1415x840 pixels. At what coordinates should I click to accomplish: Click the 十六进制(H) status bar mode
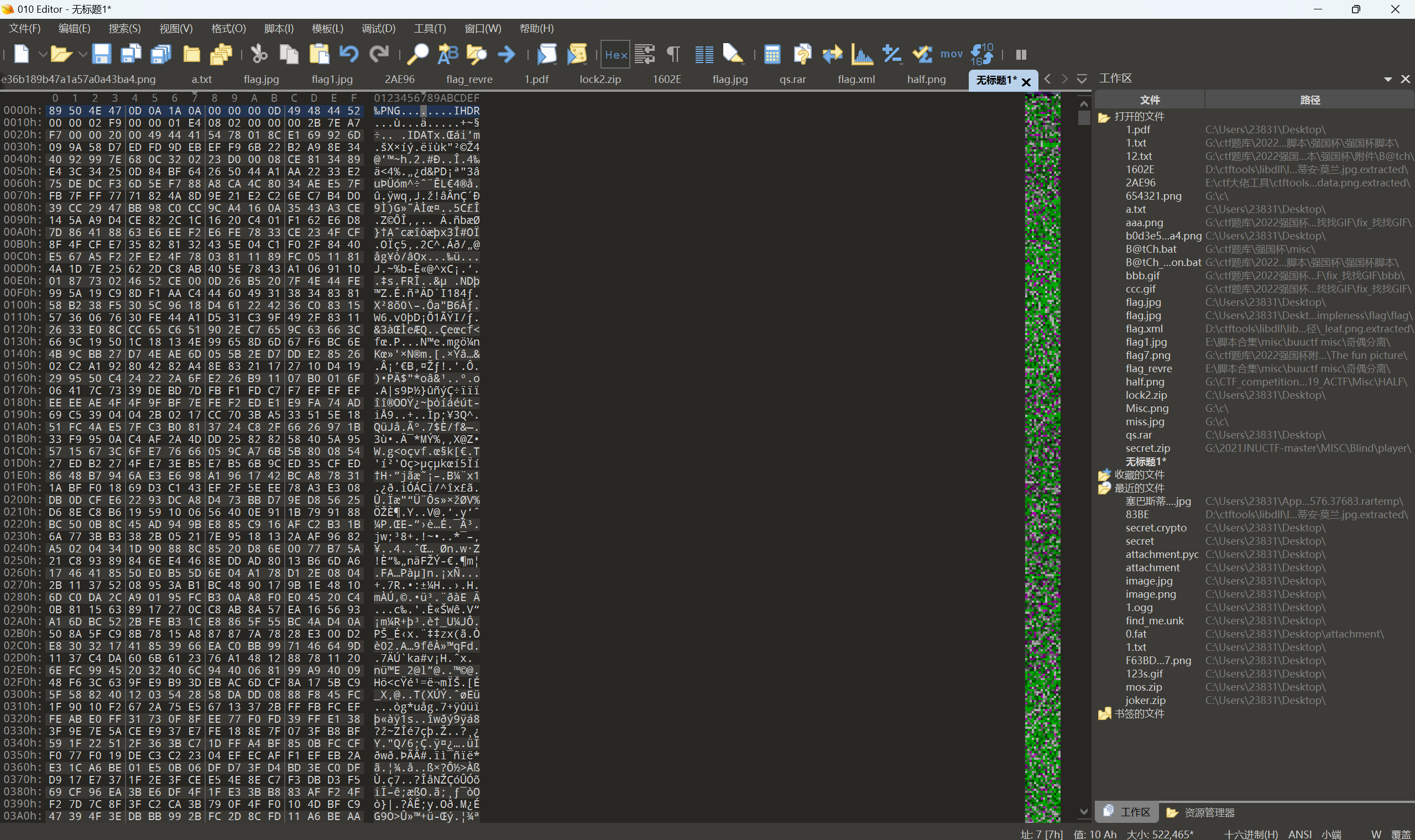1250,834
